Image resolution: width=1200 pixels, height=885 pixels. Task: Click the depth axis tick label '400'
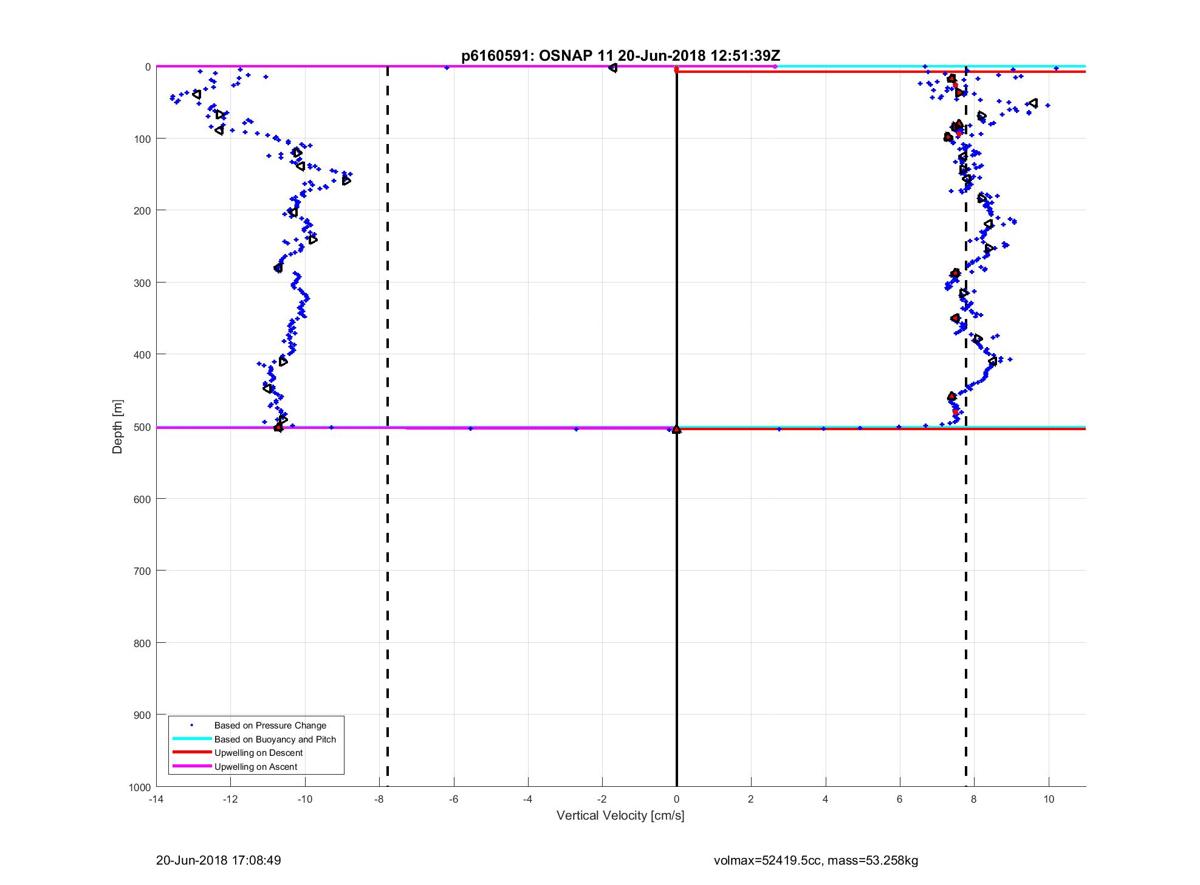(x=141, y=355)
